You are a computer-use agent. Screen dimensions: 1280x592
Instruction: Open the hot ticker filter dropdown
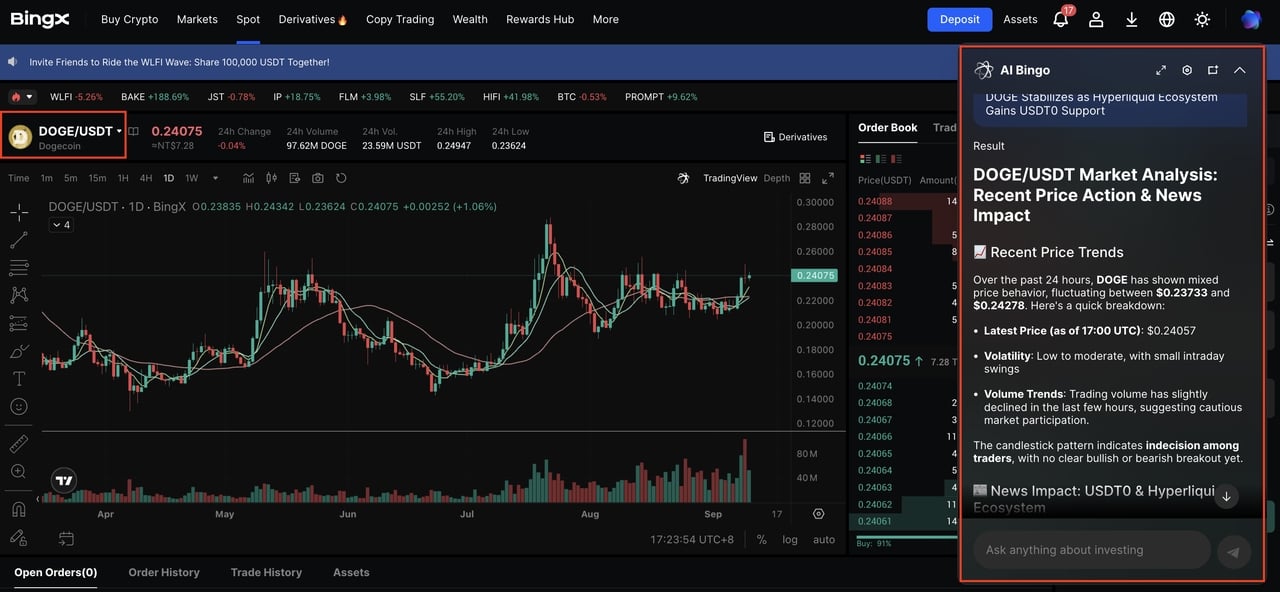pos(21,97)
